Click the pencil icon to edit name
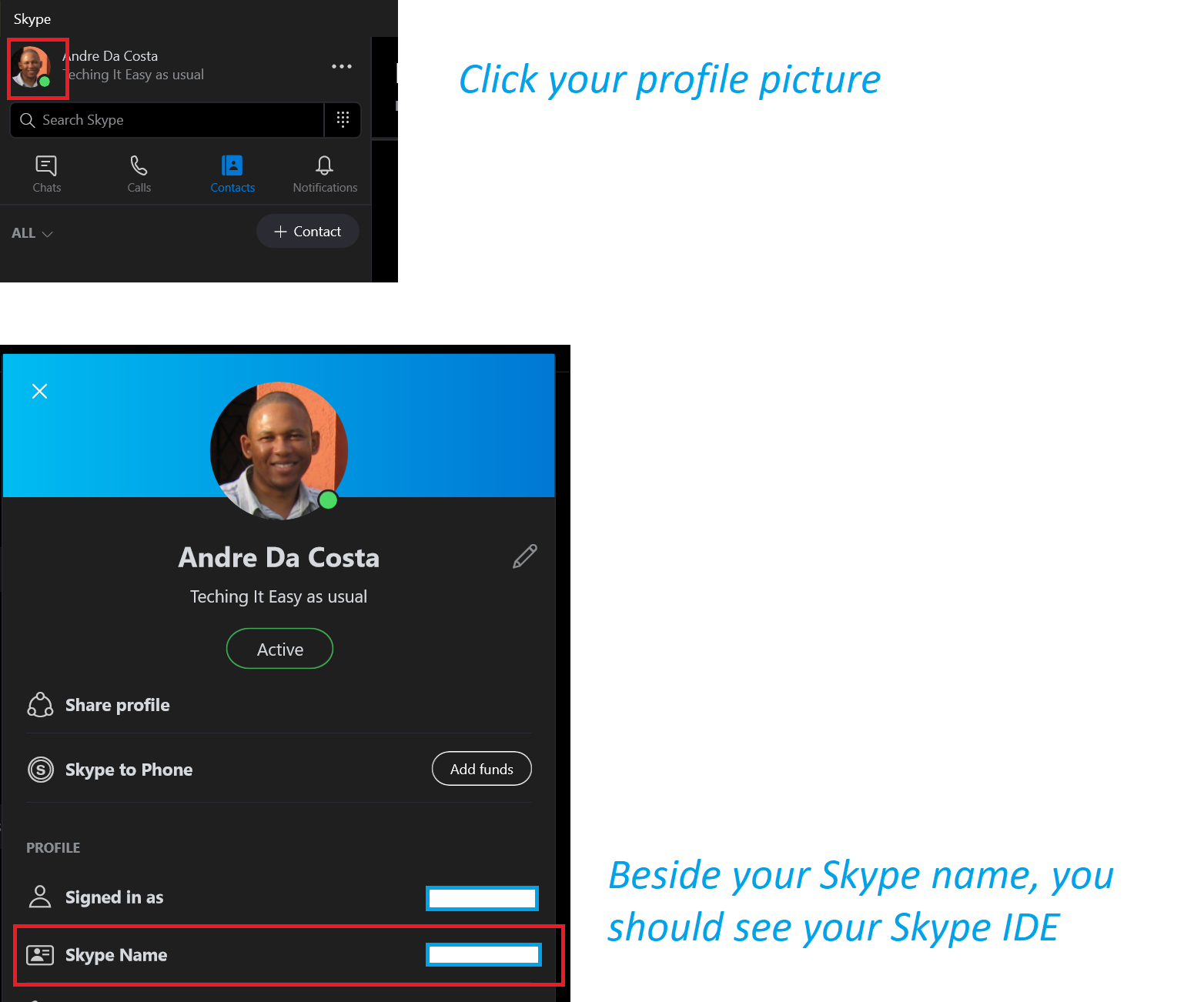 [524, 556]
